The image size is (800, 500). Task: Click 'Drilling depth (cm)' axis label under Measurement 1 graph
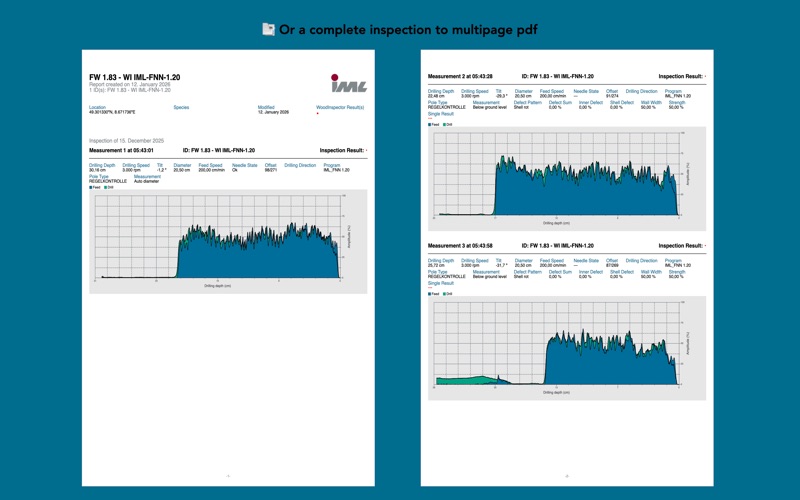[218, 286]
